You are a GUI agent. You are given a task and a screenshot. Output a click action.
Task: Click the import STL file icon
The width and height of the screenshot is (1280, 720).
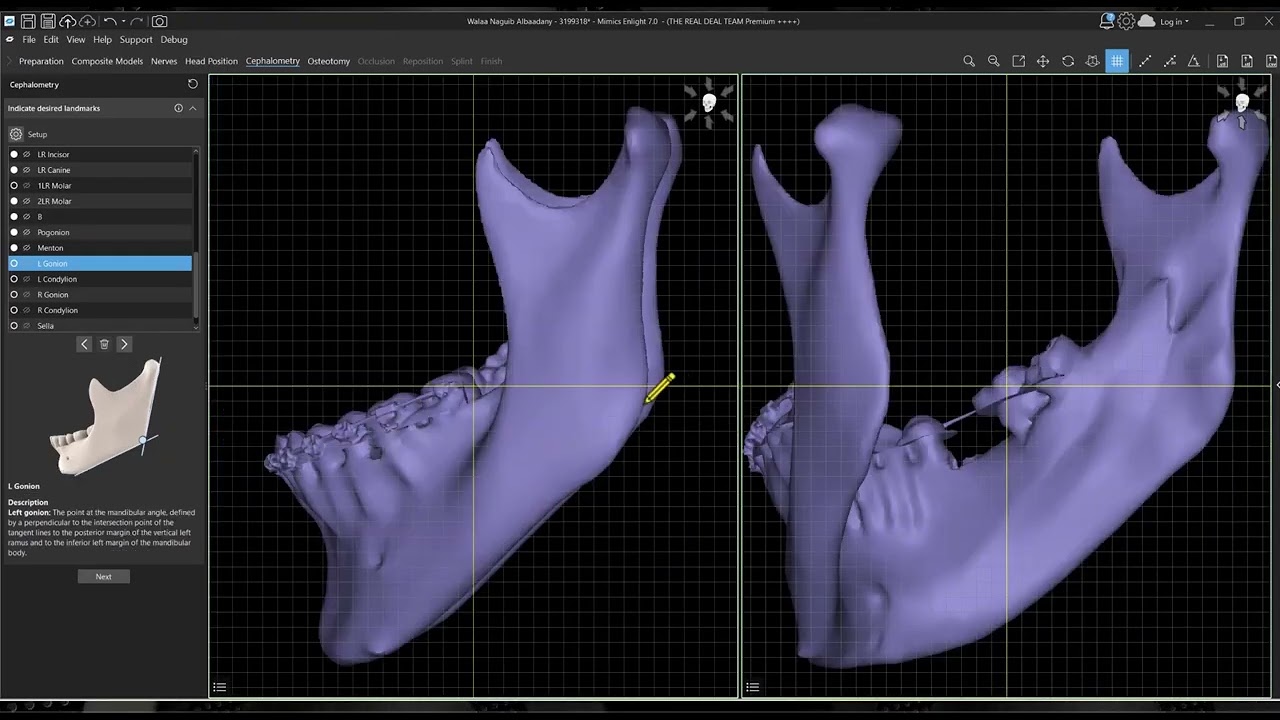click(x=1222, y=61)
